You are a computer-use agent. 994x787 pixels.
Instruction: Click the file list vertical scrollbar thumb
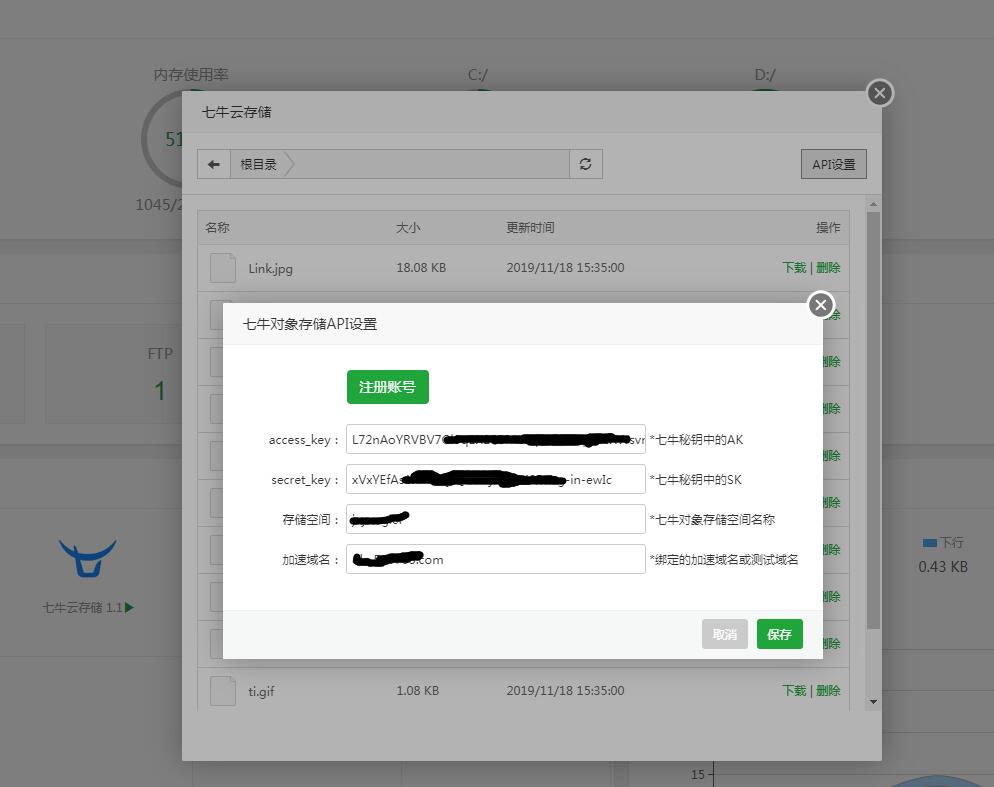point(874,420)
